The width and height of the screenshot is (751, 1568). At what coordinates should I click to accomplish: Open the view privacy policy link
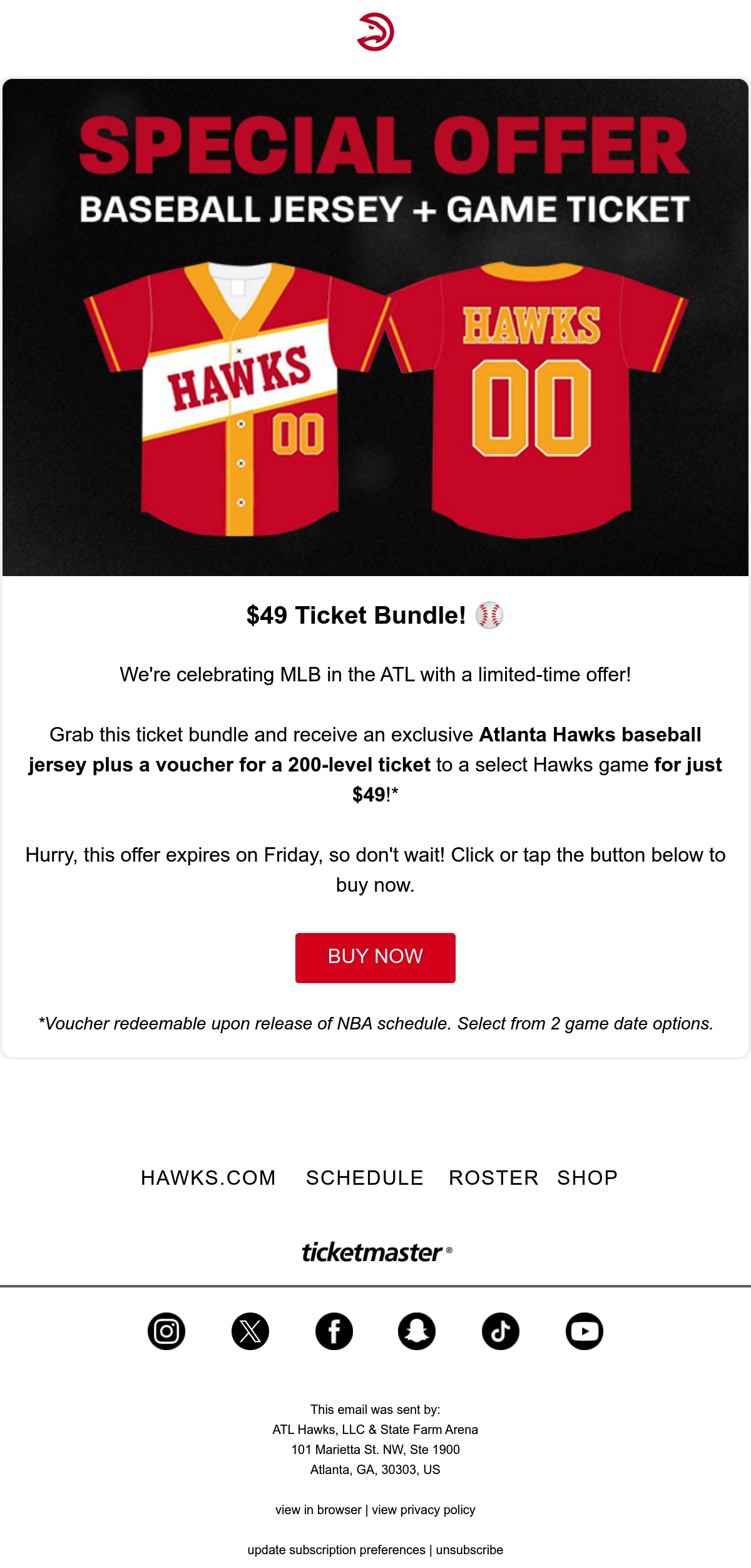coord(424,1510)
